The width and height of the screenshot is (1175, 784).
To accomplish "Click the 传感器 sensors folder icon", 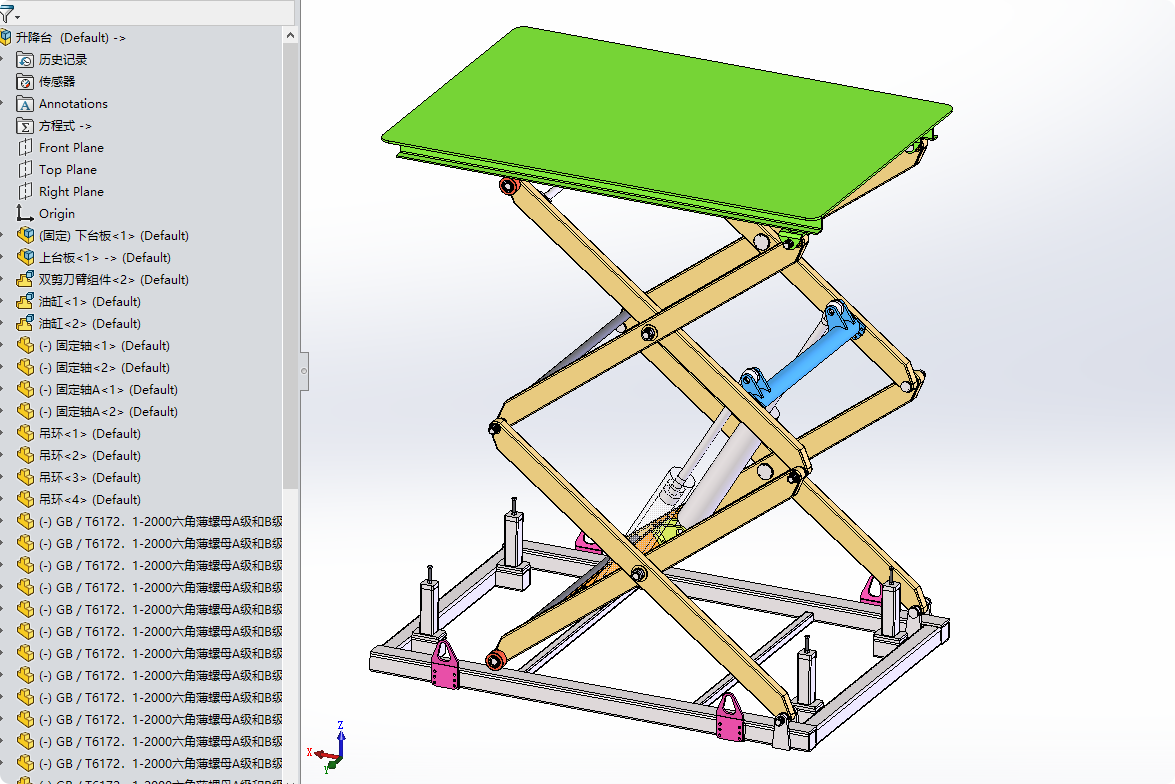I will coord(25,82).
